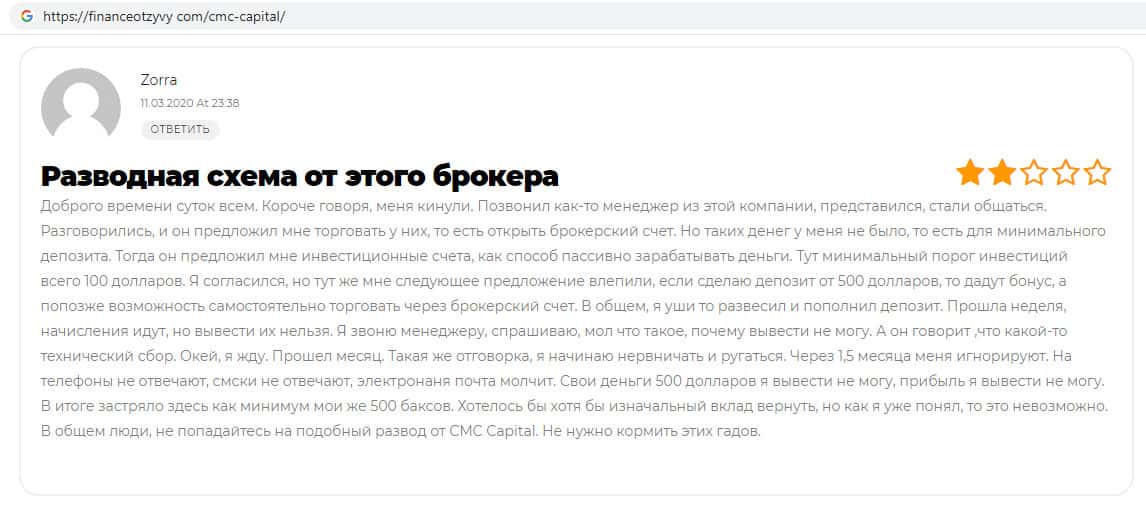
Task: Click the closing line mentioning CMC Capital
Action: (401, 431)
